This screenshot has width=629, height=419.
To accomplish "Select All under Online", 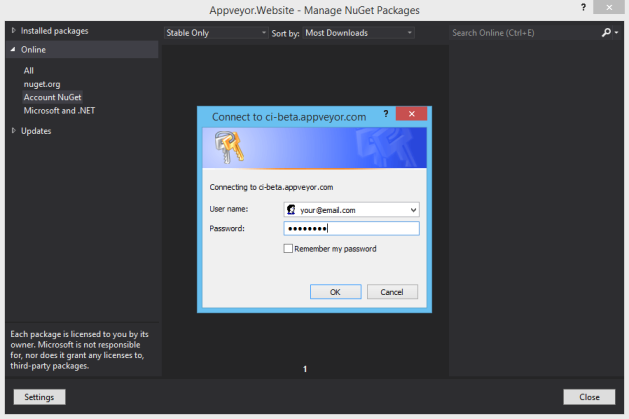I will (x=28, y=71).
